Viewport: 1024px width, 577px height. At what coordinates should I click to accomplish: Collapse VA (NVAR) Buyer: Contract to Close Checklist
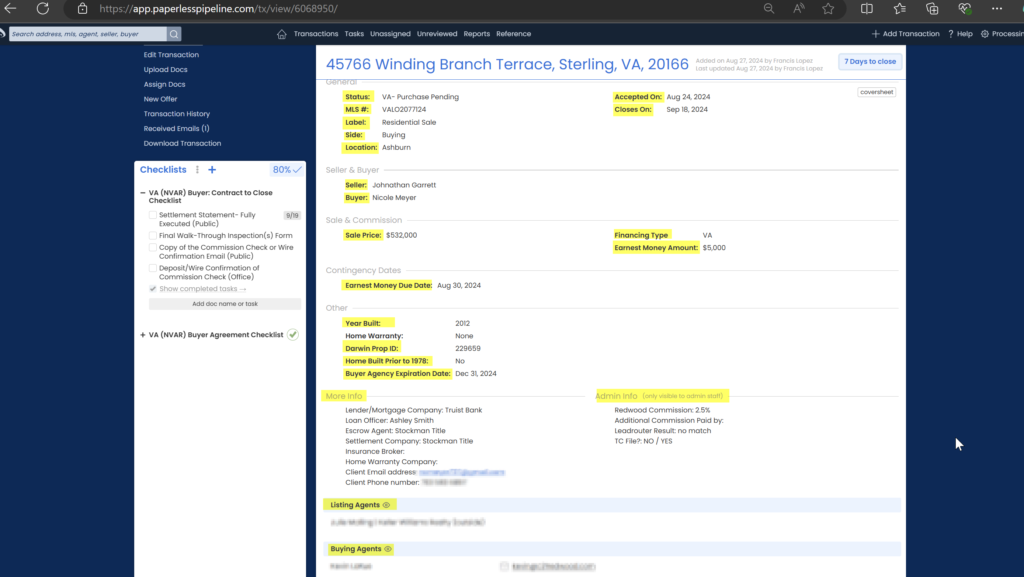[x=143, y=193]
